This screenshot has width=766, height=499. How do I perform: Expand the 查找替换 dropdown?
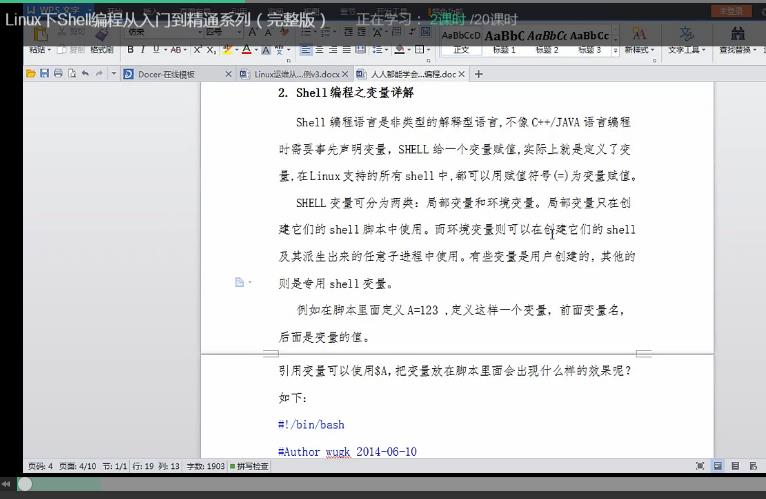[740, 49]
